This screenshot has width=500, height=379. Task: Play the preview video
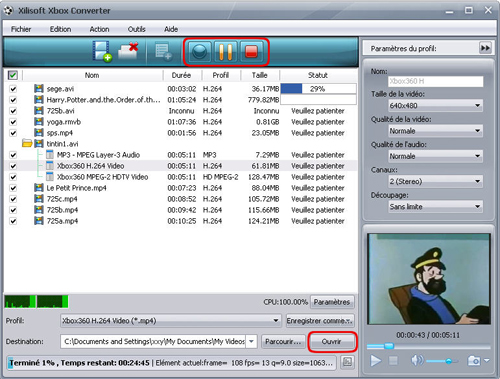click(x=376, y=361)
